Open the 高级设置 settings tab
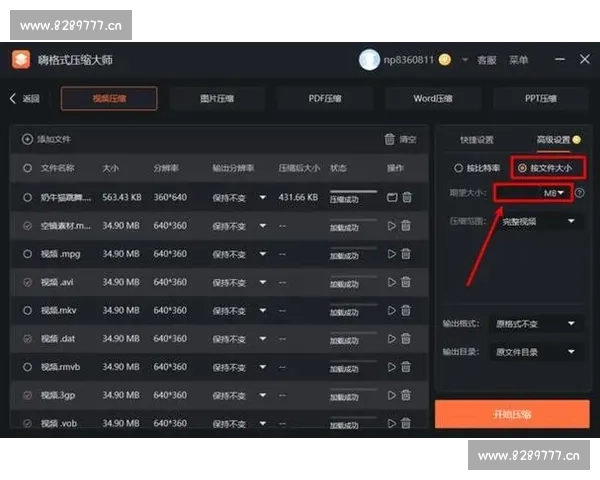600x480 pixels. pyautogui.click(x=553, y=140)
